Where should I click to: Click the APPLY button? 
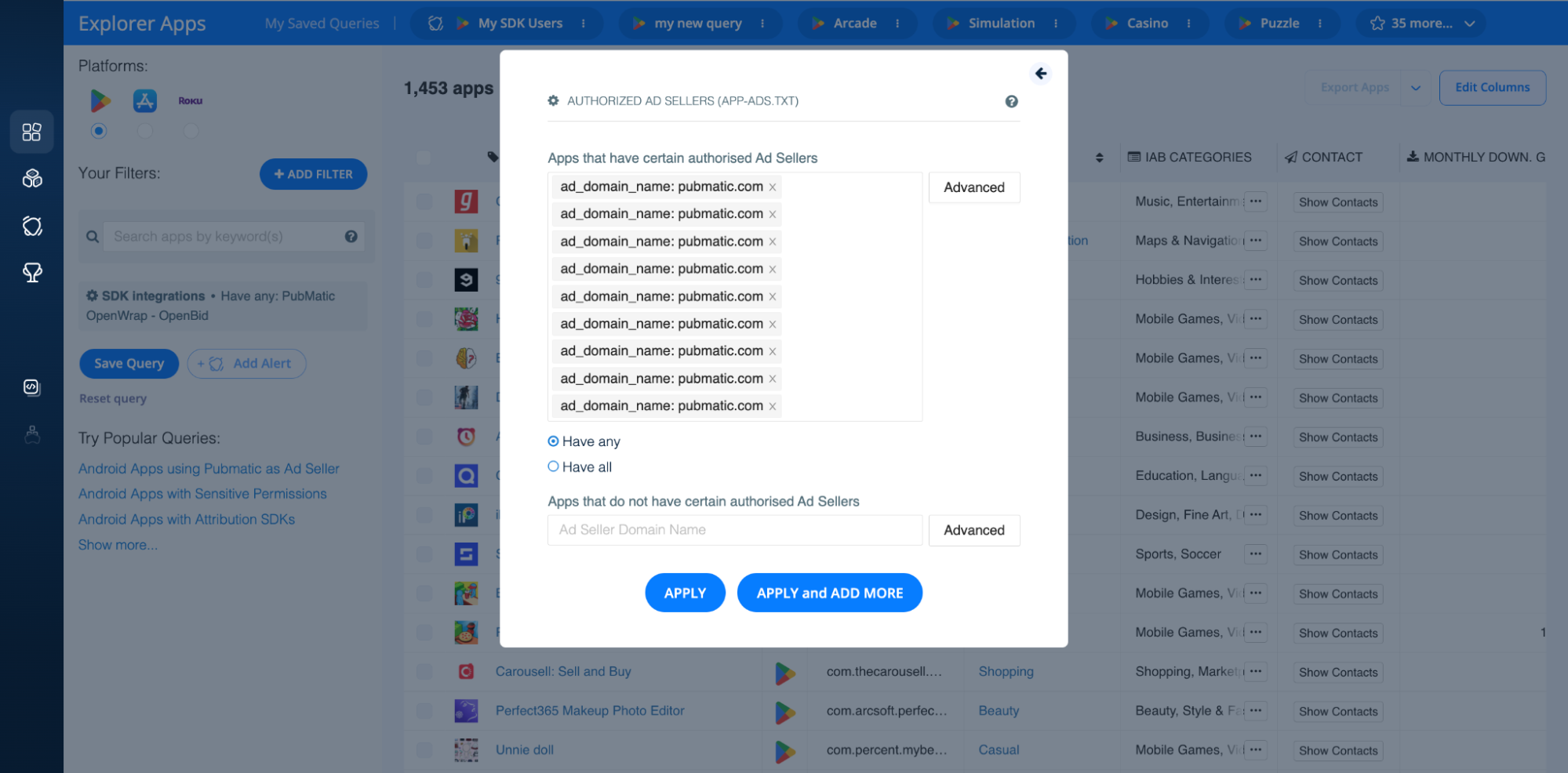tap(685, 593)
